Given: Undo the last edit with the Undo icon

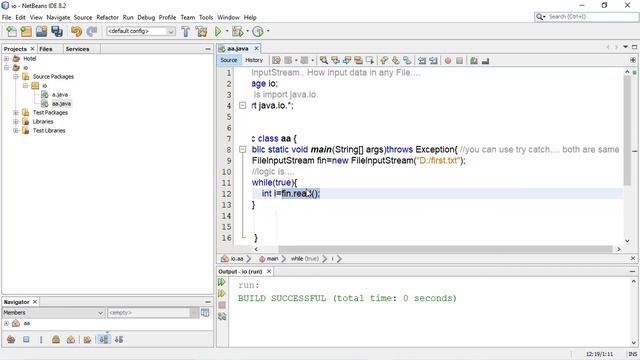Looking at the screenshot, I should (76, 31).
